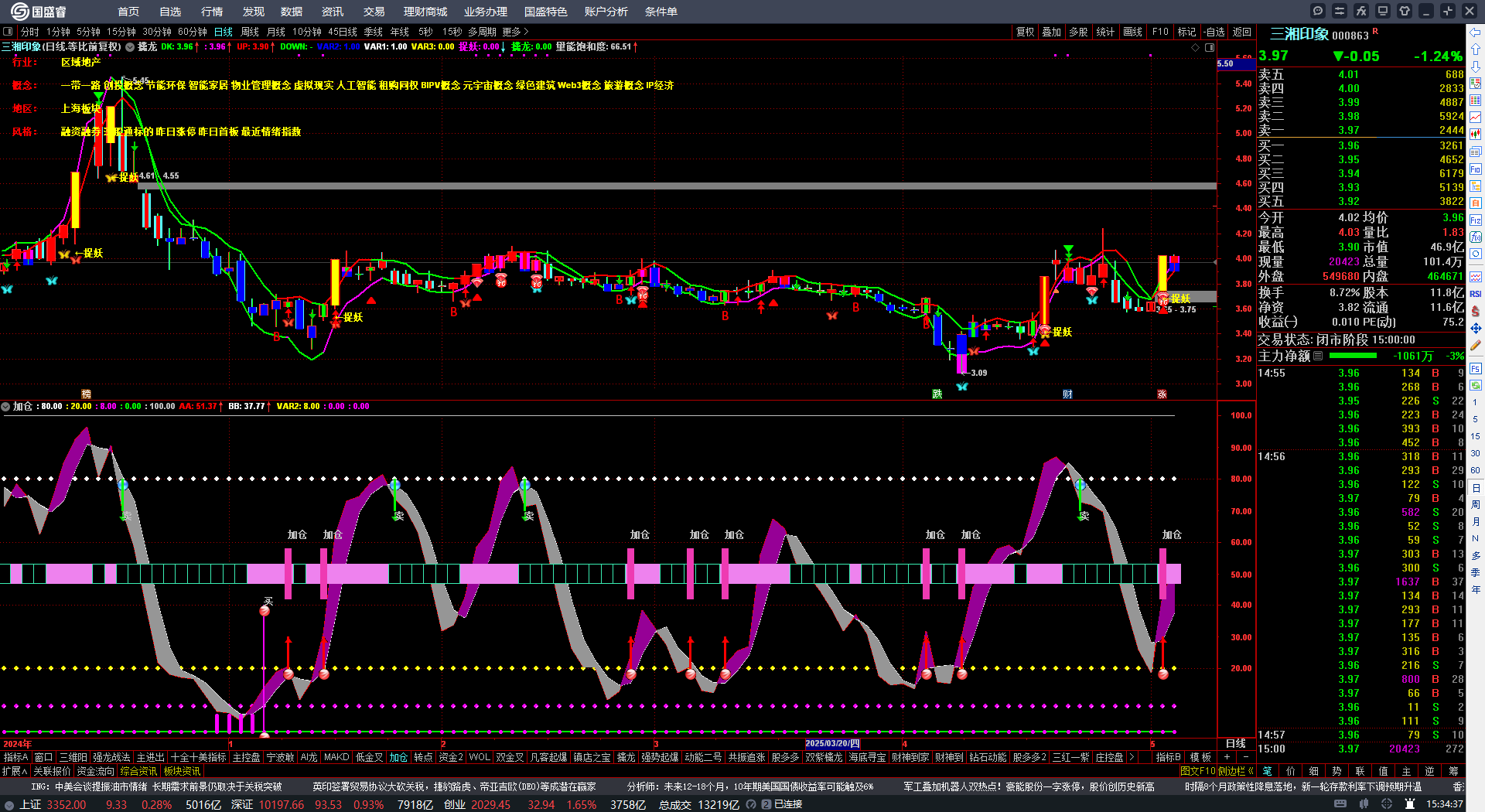The width and height of the screenshot is (1485, 812).
Task: Click the crosshair move icon in right sidebar
Action: tap(1476, 328)
